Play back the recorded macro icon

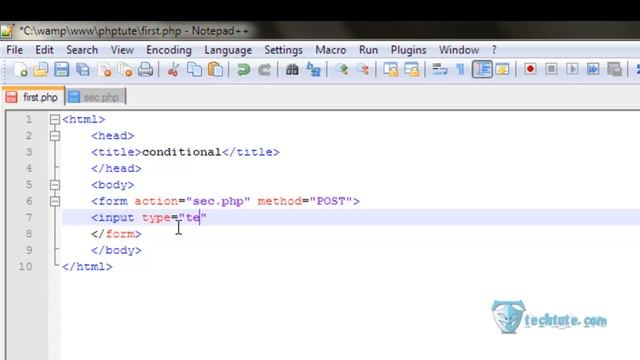pyautogui.click(x=572, y=69)
